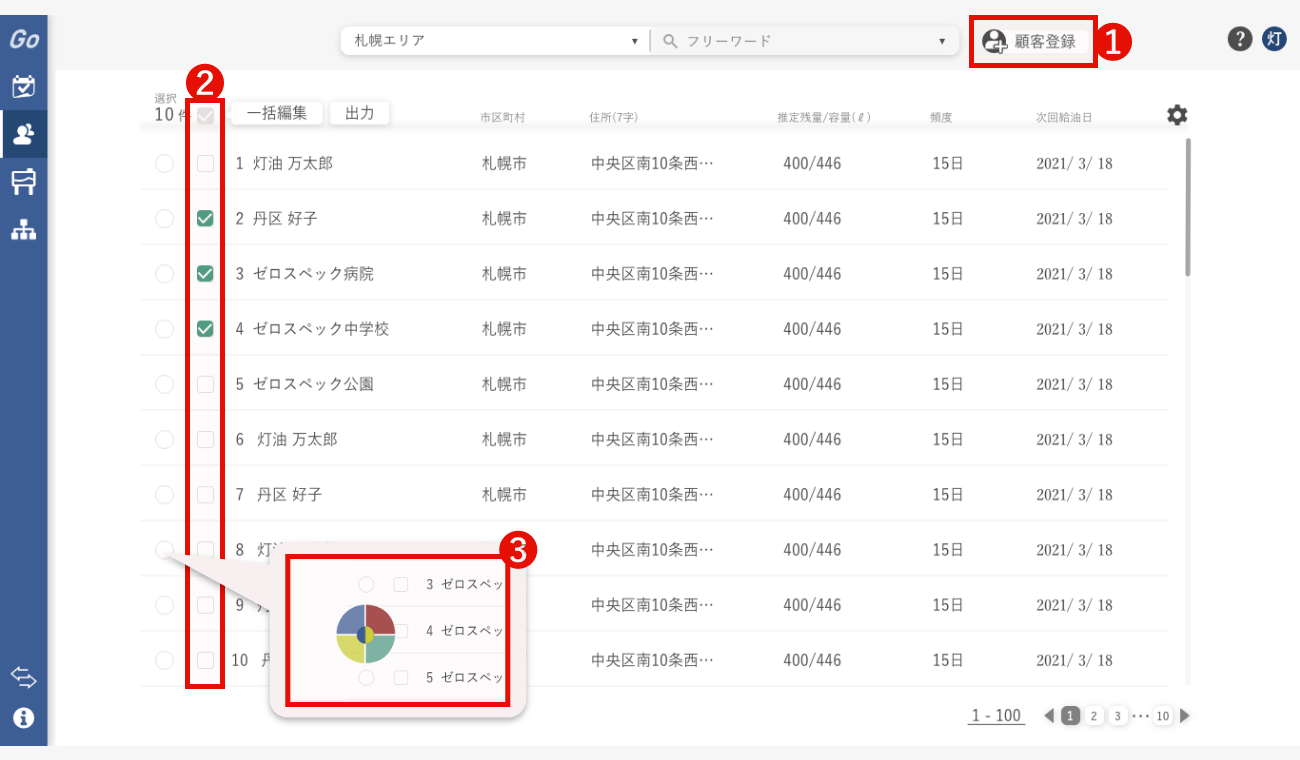Viewport: 1300px width, 760px height.
Task: Open the organization hierarchy sidebar icon
Action: tap(24, 230)
